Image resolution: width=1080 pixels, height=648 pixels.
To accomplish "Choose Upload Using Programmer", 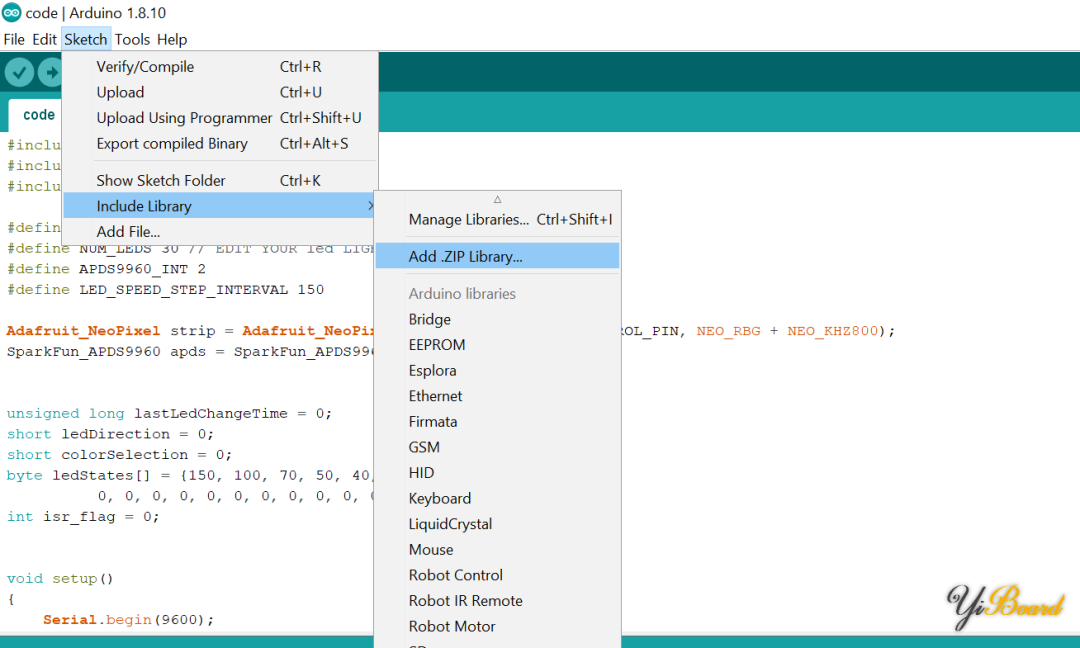I will click(220, 118).
